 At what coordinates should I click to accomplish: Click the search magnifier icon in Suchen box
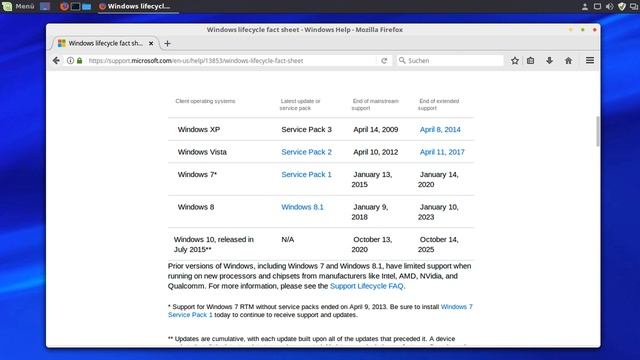pyautogui.click(x=402, y=60)
